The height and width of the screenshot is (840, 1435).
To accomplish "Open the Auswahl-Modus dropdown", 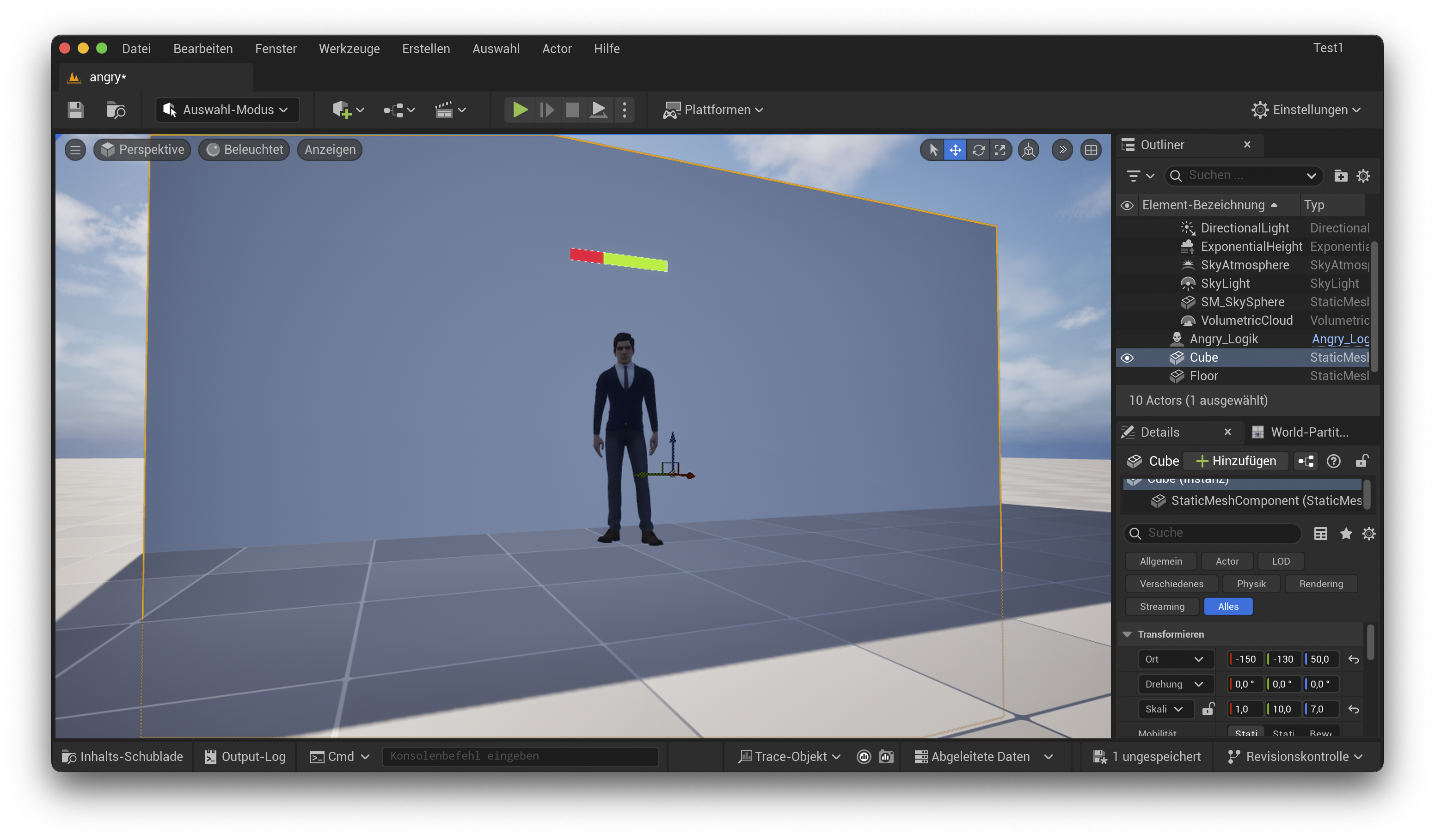I will tap(228, 110).
